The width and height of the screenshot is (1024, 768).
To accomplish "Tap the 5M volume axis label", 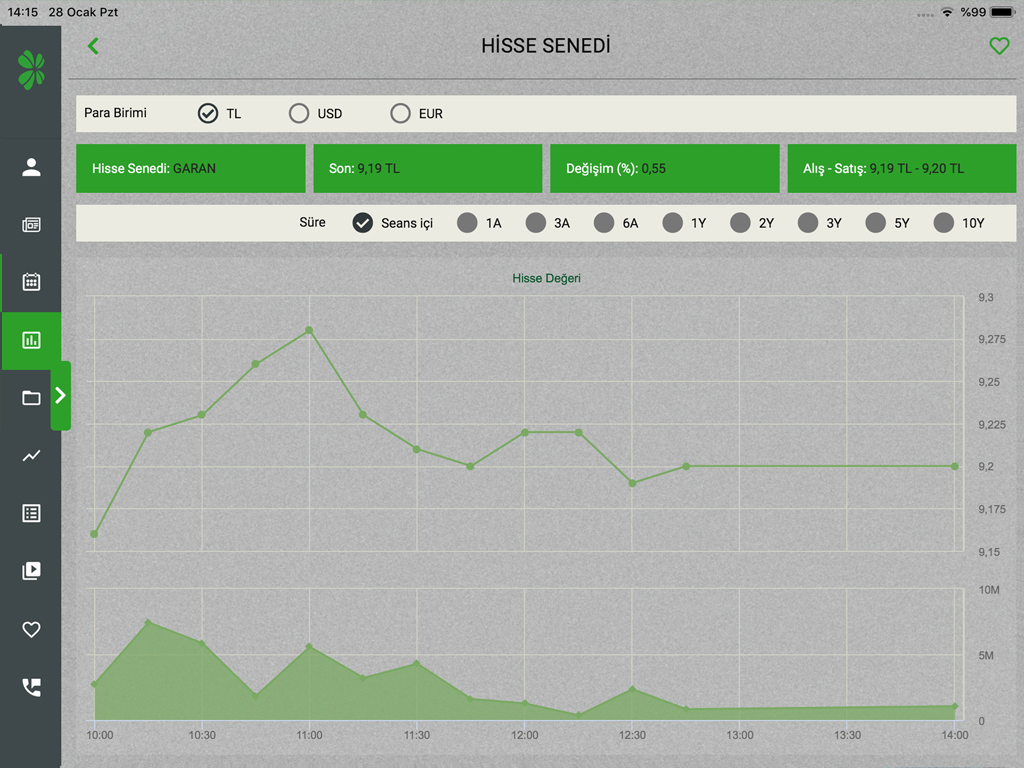I will pos(986,656).
